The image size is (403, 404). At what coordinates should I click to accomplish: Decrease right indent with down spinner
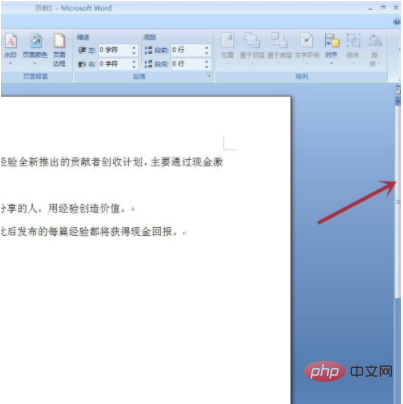pyautogui.click(x=134, y=66)
